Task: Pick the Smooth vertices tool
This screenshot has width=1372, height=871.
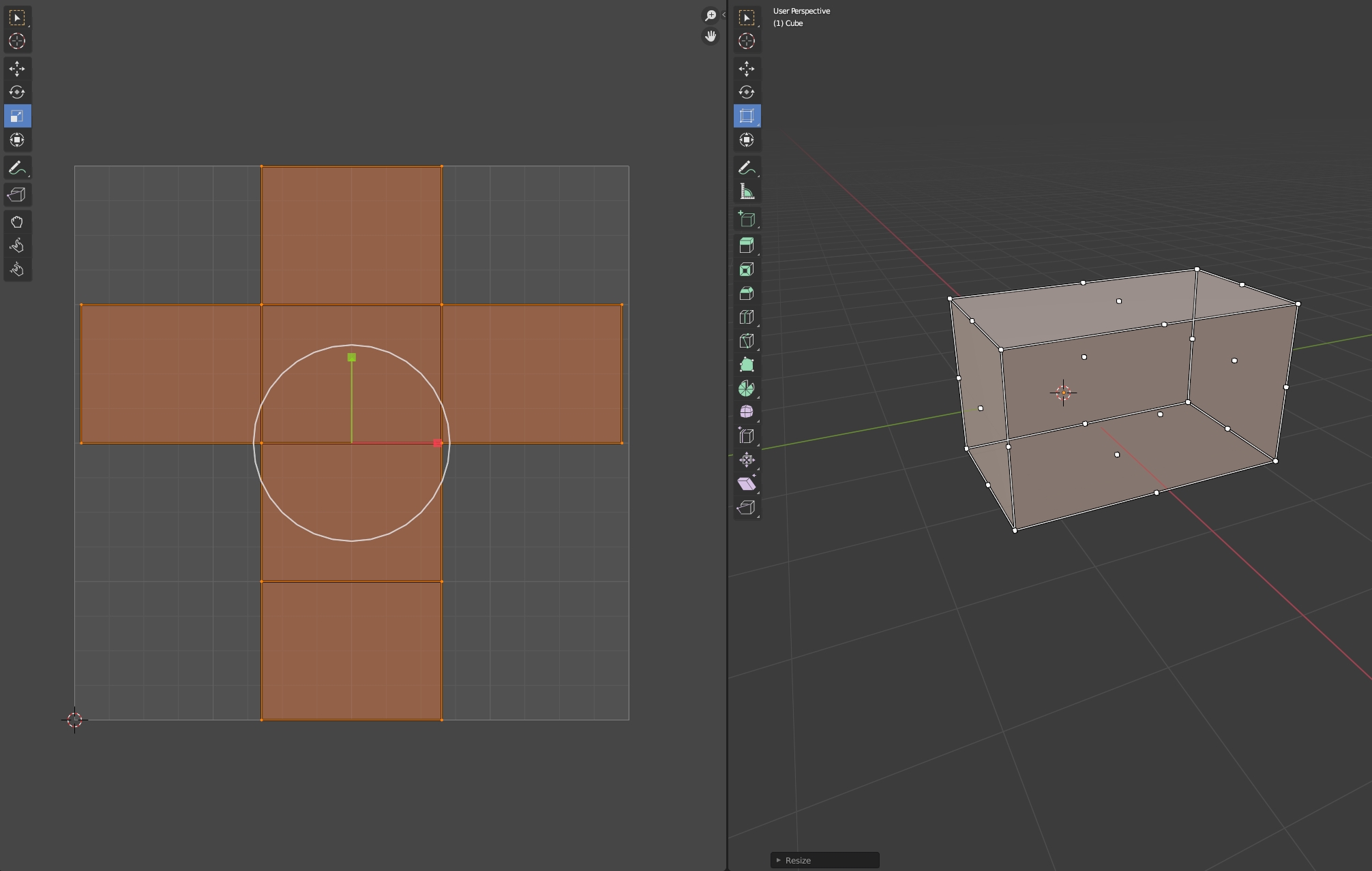Action: [747, 412]
